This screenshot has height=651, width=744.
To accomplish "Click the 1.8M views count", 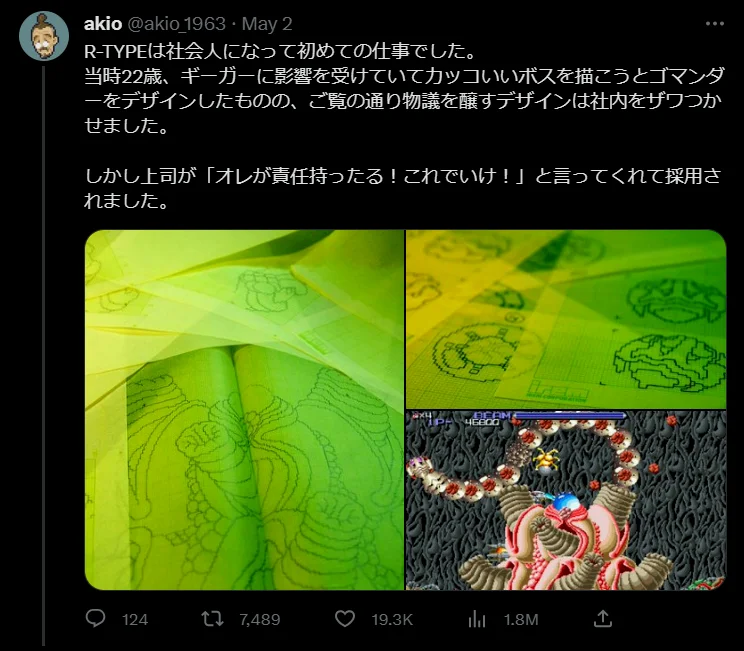I will pos(521,620).
